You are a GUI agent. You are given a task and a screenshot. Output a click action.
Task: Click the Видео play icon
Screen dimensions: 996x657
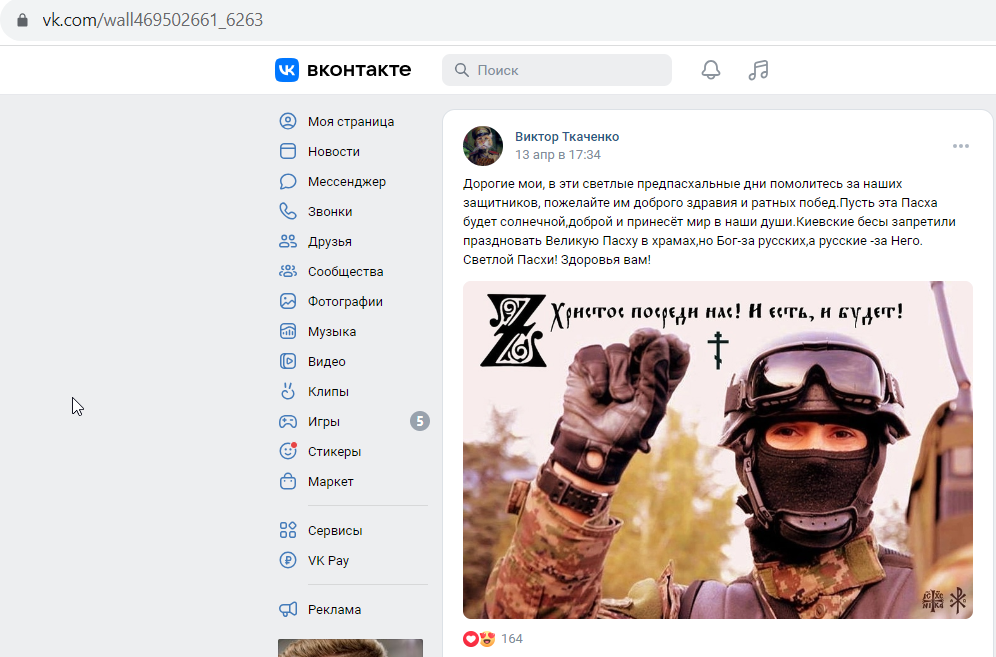point(288,361)
